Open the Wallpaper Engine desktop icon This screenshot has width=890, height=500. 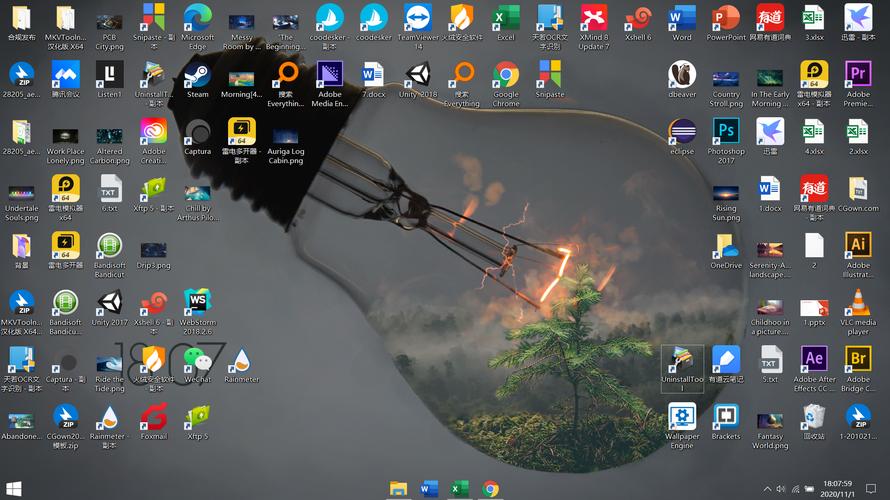[682, 418]
